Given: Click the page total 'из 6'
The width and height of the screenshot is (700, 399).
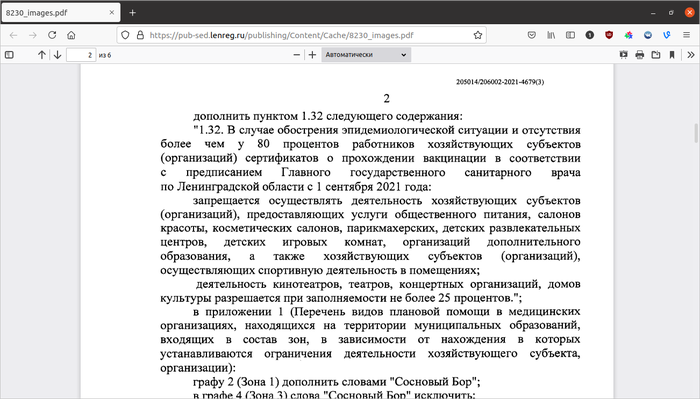Looking at the screenshot, I should pyautogui.click(x=105, y=55).
